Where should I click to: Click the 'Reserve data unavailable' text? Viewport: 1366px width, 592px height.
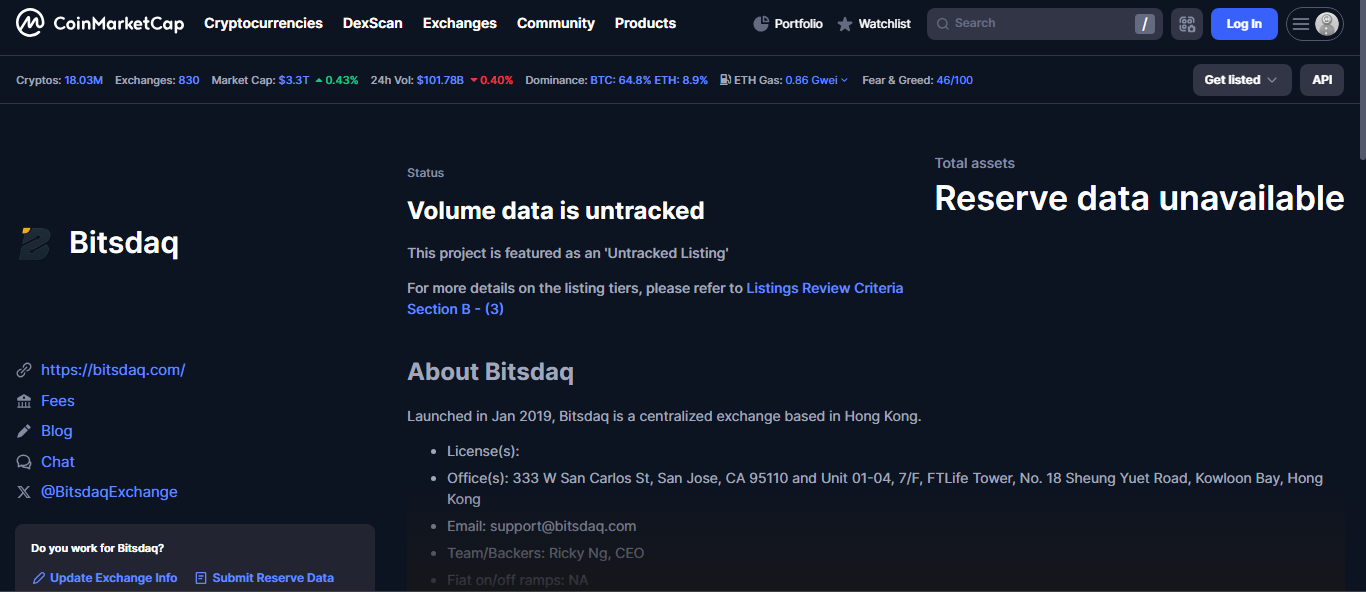pos(1139,198)
